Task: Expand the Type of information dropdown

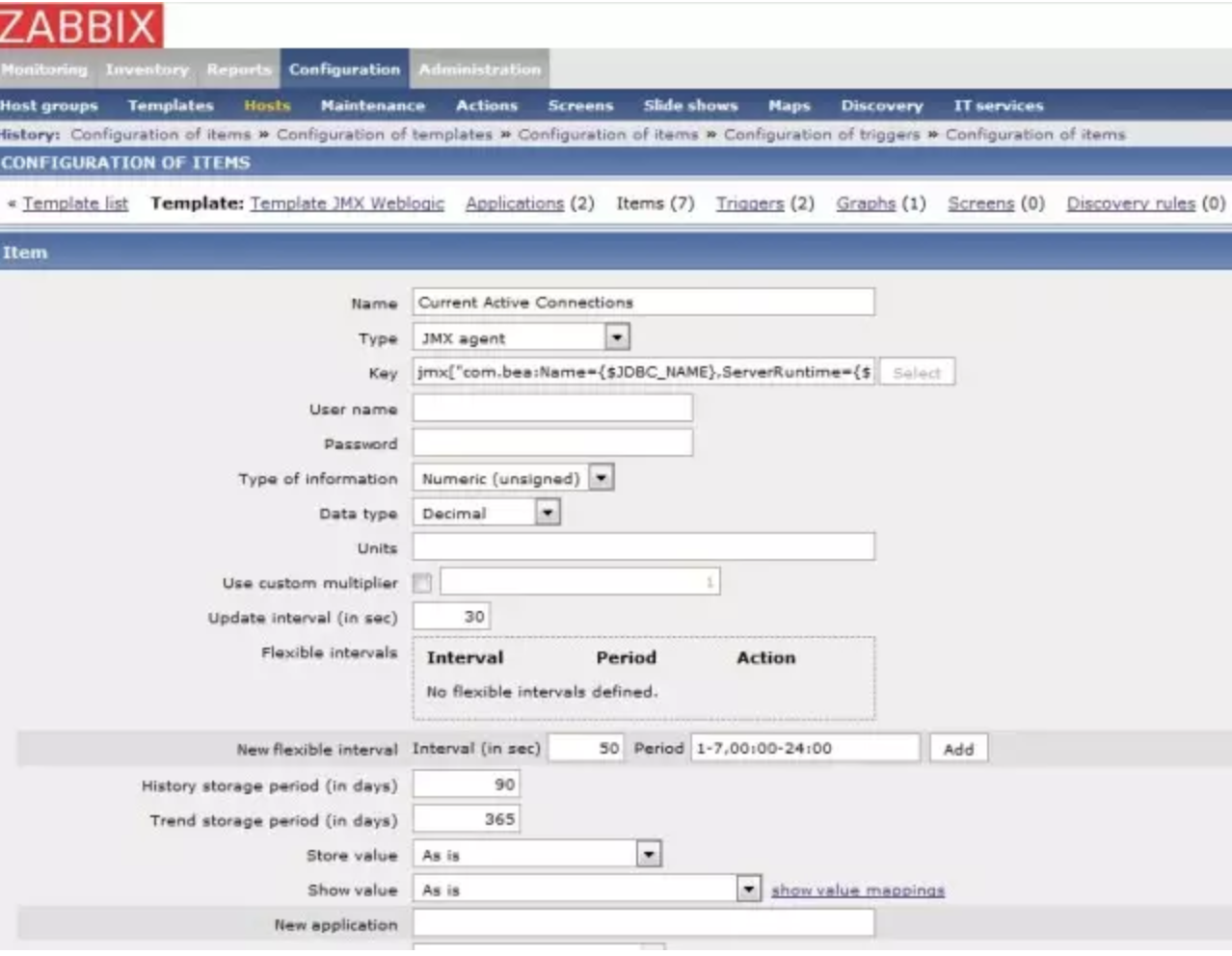Action: point(513,478)
